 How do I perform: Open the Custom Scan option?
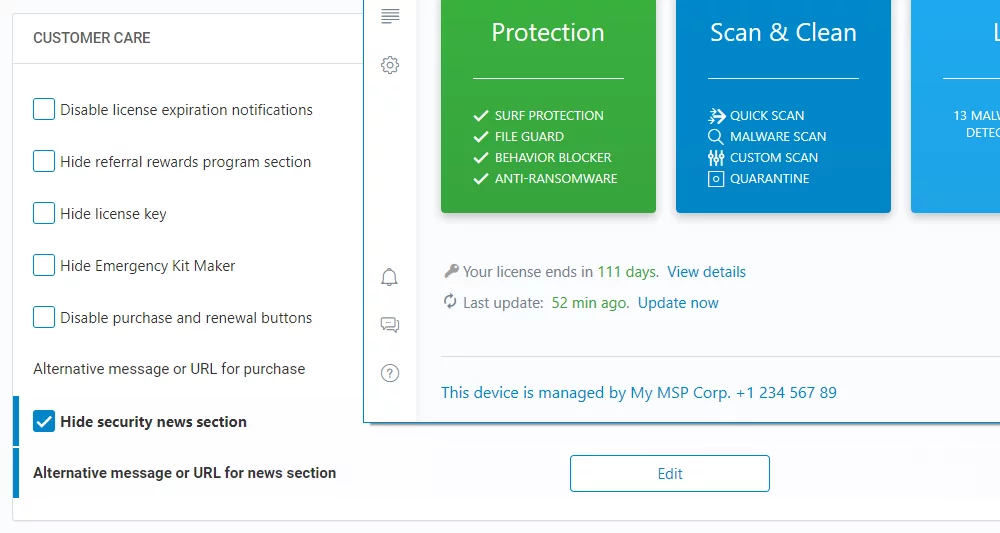773,158
